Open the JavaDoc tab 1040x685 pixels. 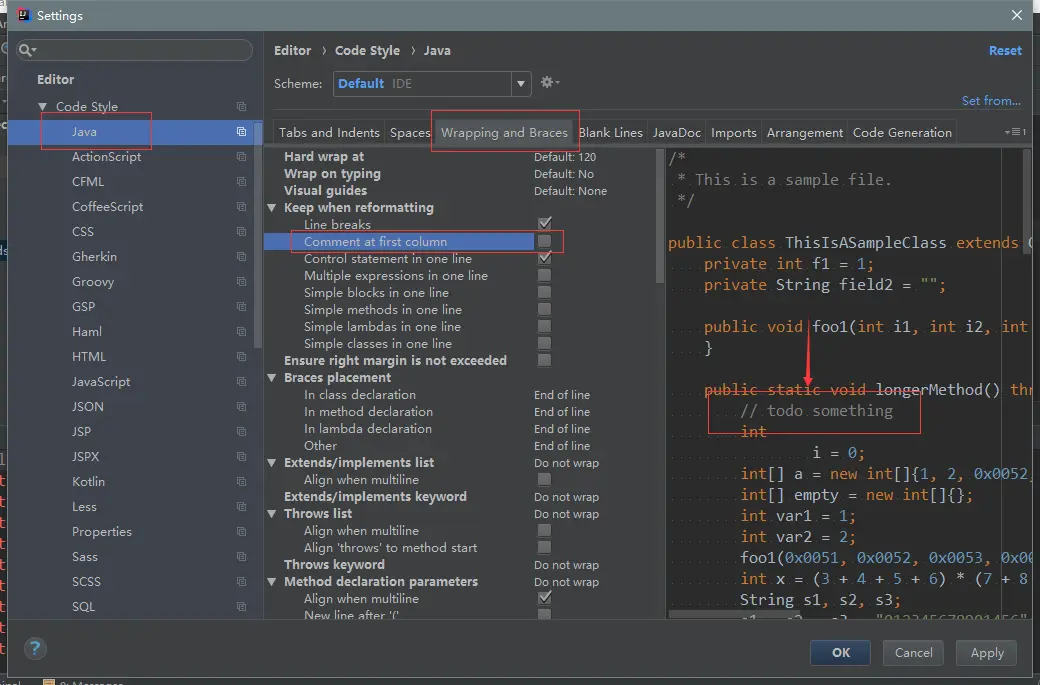[x=677, y=132]
